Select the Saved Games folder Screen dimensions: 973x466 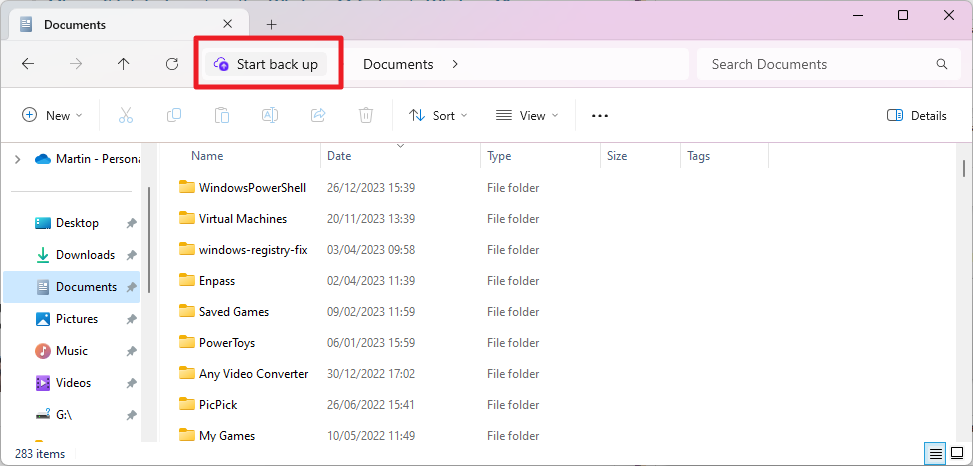coord(234,311)
